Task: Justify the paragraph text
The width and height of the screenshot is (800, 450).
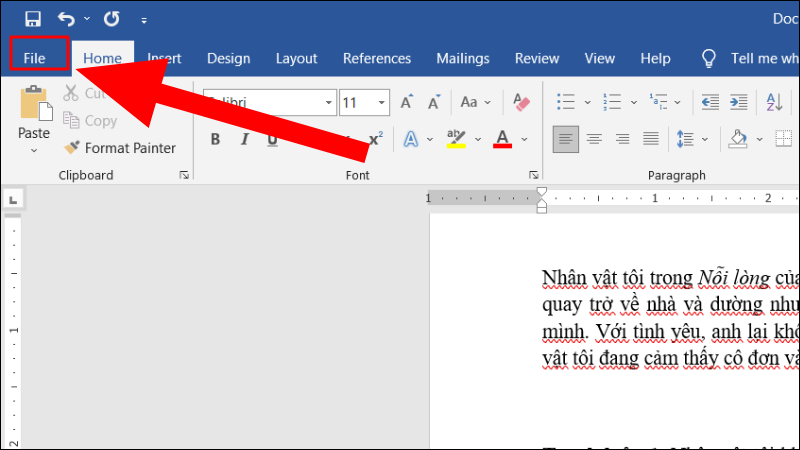Action: coord(651,139)
